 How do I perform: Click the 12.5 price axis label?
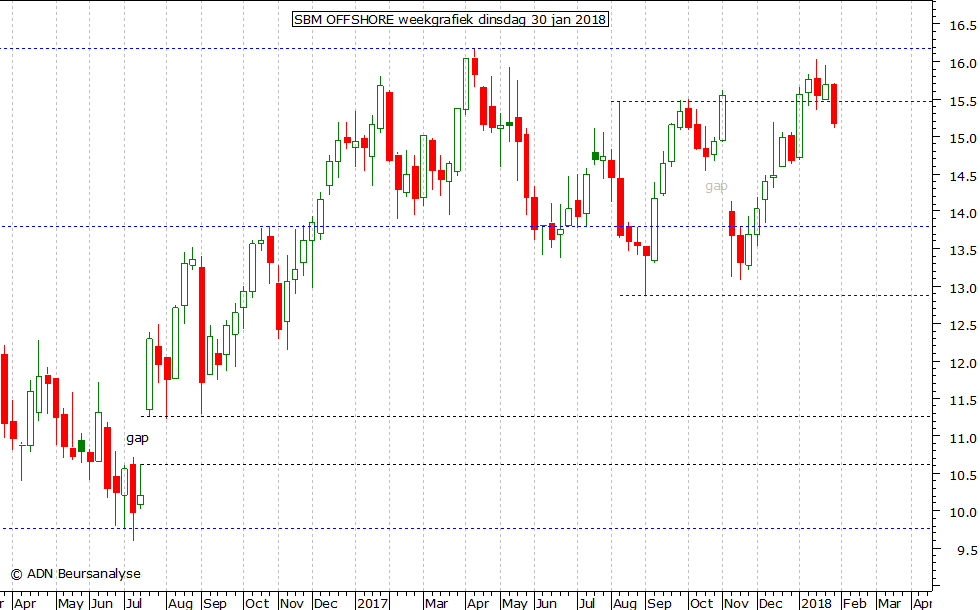tap(962, 326)
